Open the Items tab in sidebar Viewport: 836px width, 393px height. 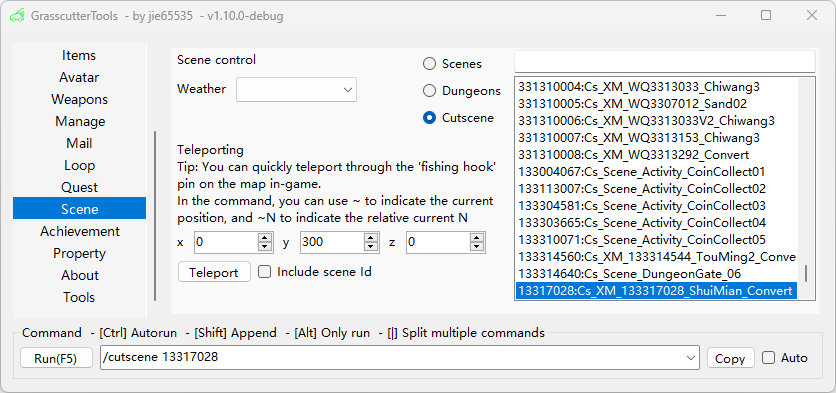click(79, 55)
